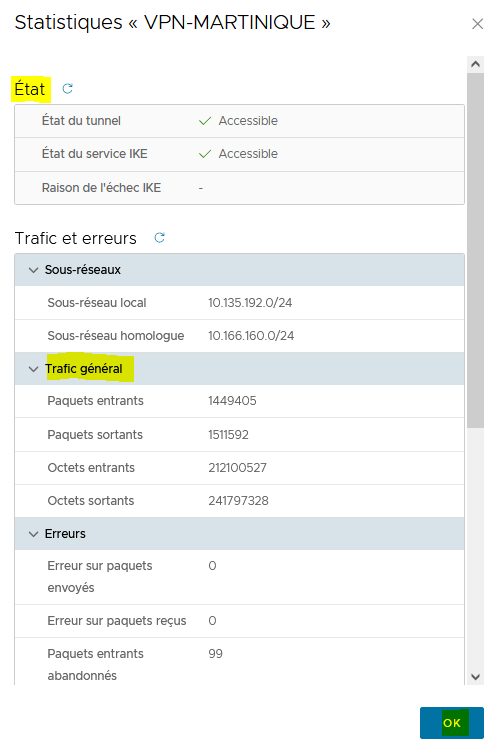
Task: Click the vertical scrollbar thumb
Action: pos(475,250)
